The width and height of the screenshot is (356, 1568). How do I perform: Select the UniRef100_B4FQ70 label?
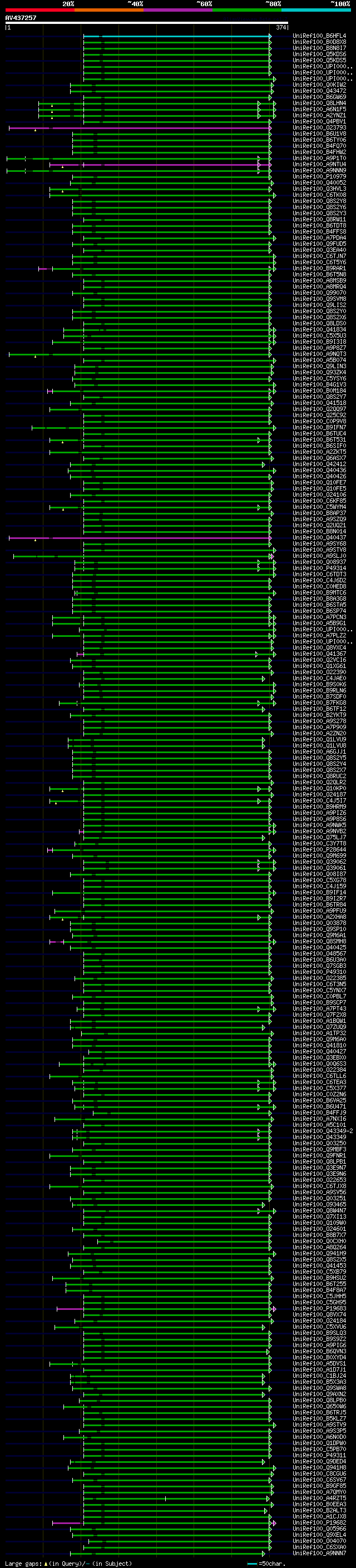(x=319, y=146)
